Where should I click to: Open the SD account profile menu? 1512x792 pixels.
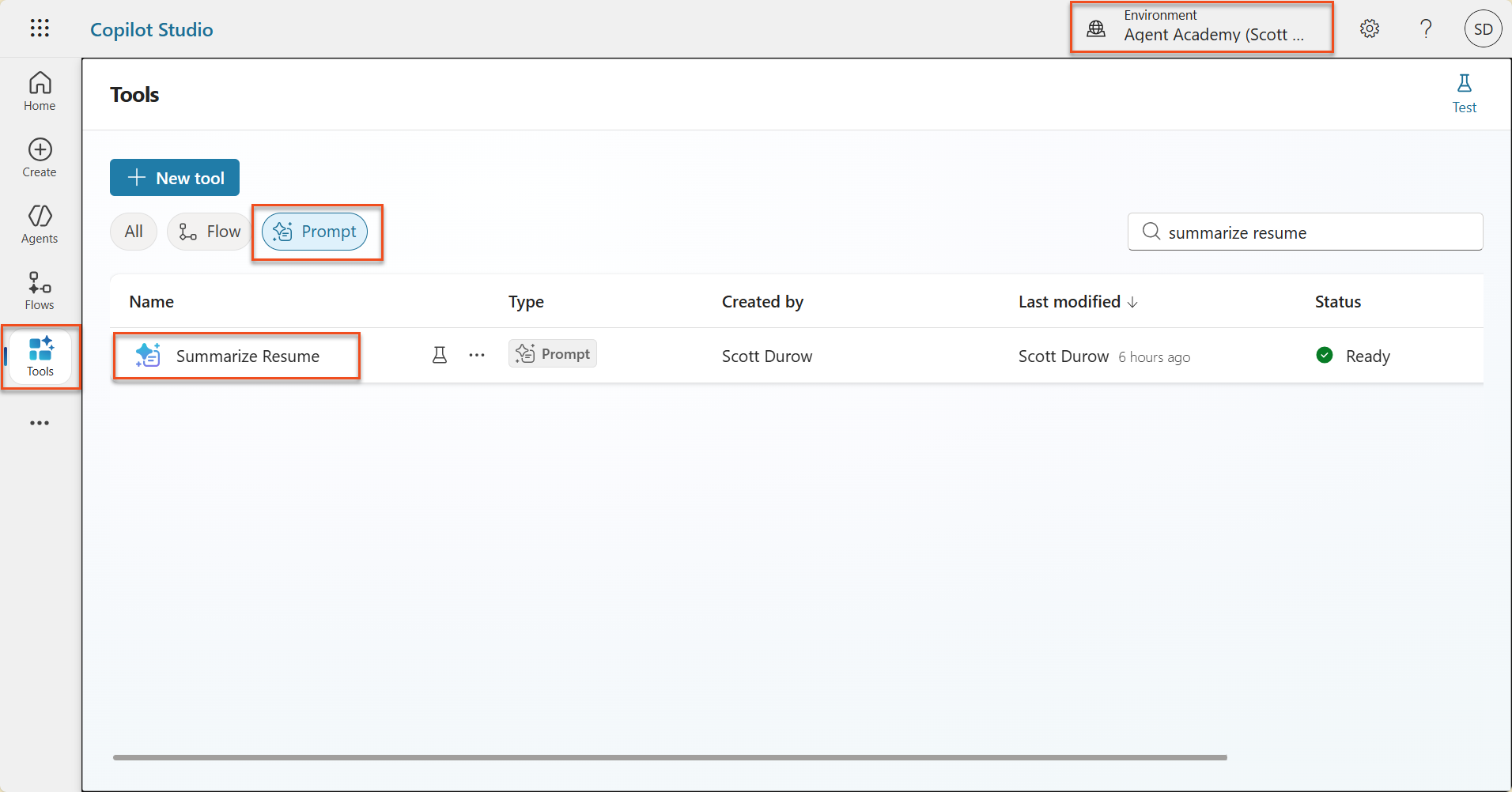(x=1483, y=29)
